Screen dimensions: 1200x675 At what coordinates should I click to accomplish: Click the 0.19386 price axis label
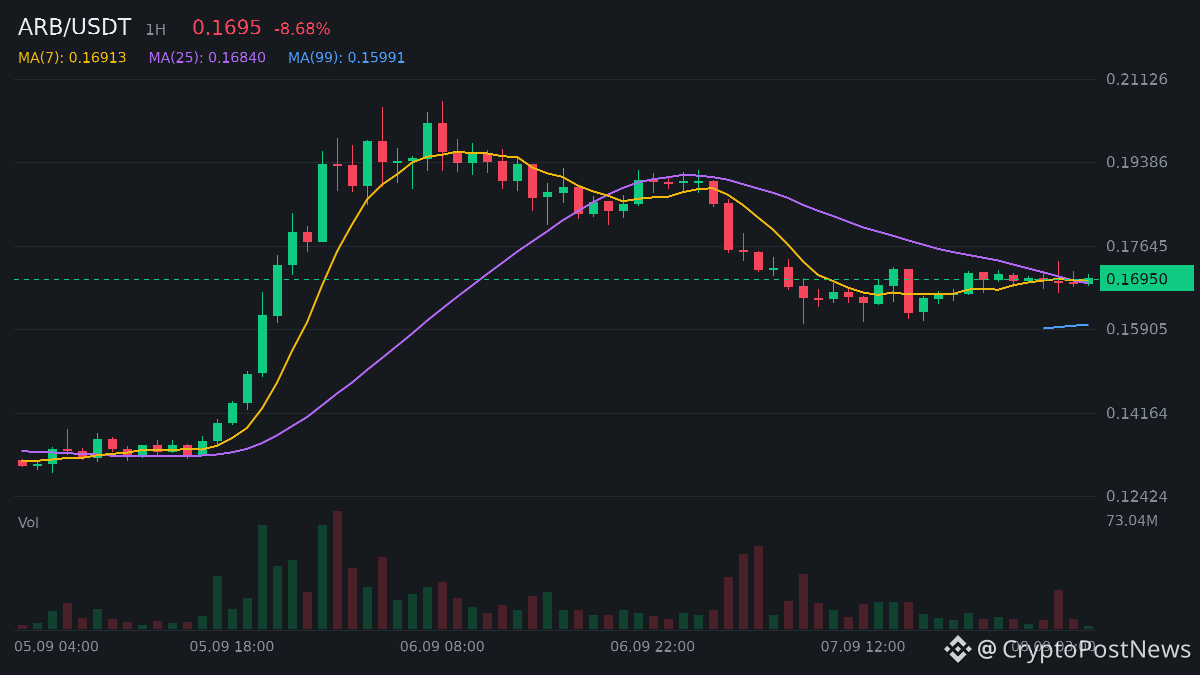(x=1137, y=162)
